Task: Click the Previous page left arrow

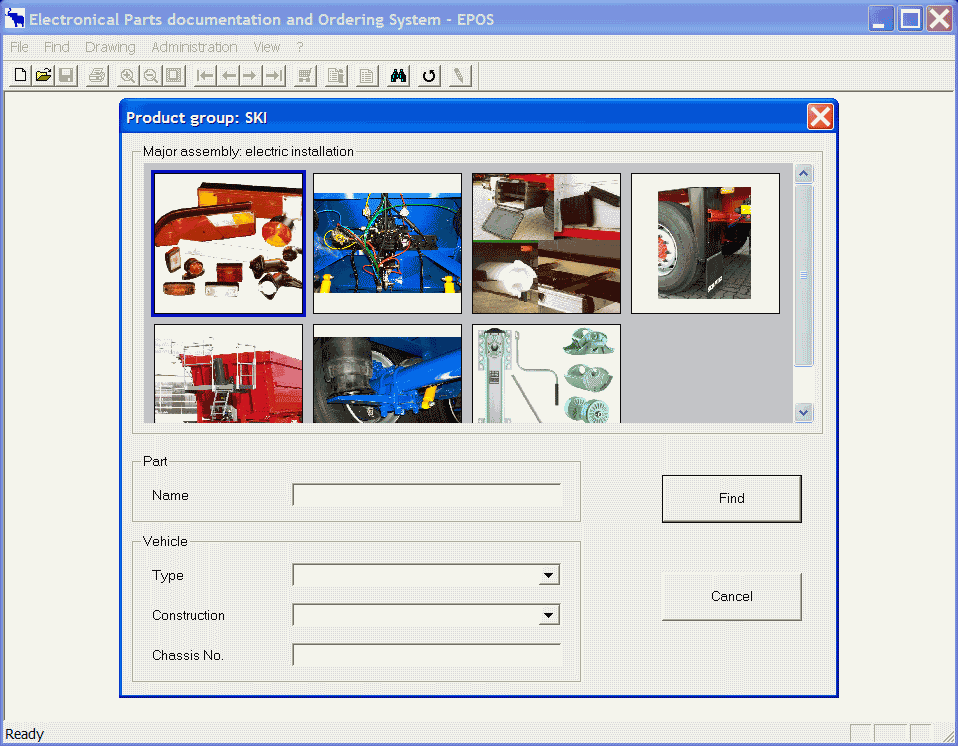Action: coord(229,76)
